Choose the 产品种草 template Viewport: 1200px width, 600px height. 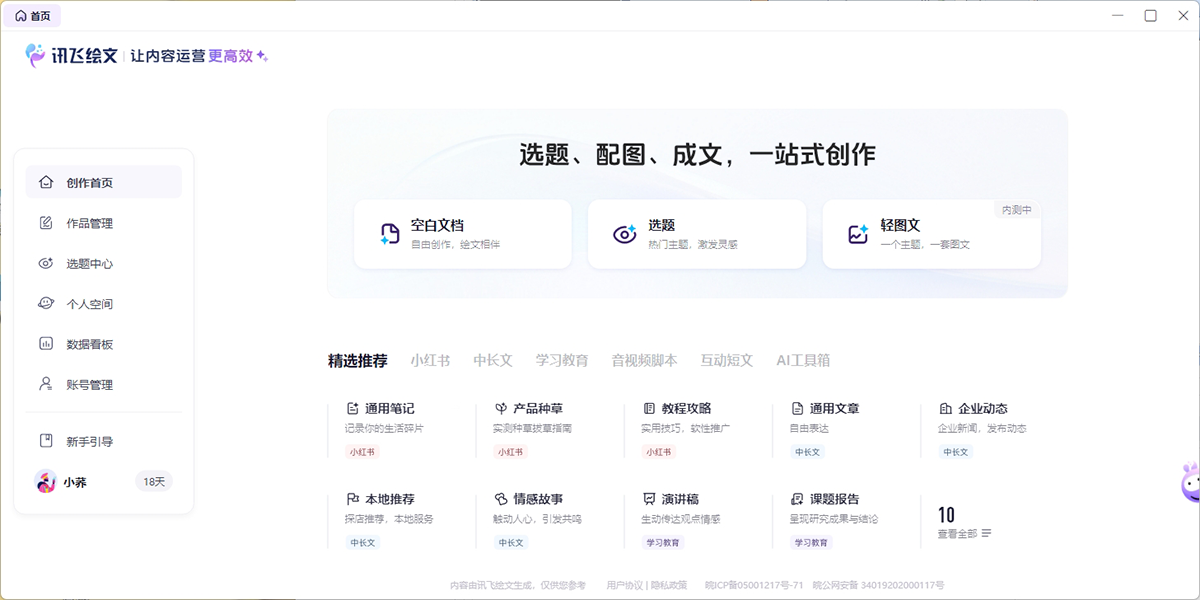[x=537, y=409]
